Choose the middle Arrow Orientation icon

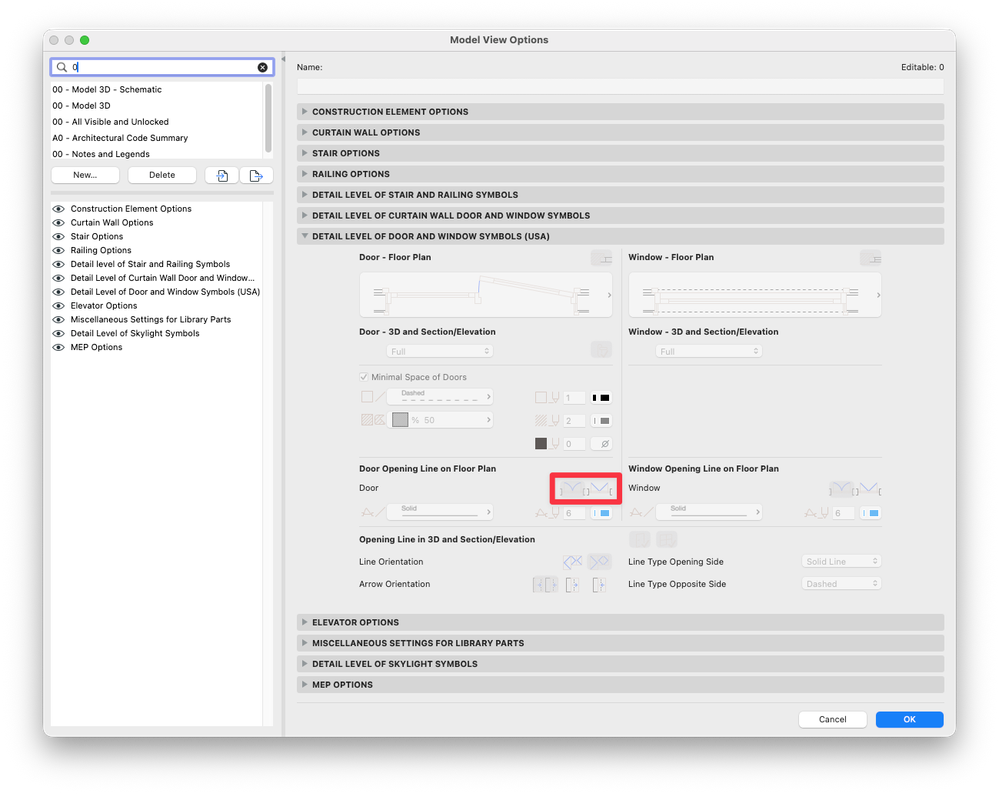point(572,584)
